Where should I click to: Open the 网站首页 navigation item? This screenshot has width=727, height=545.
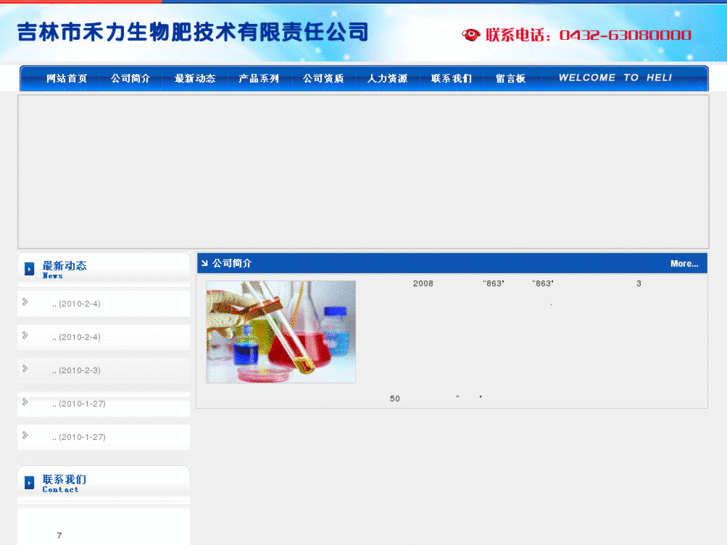coord(67,78)
